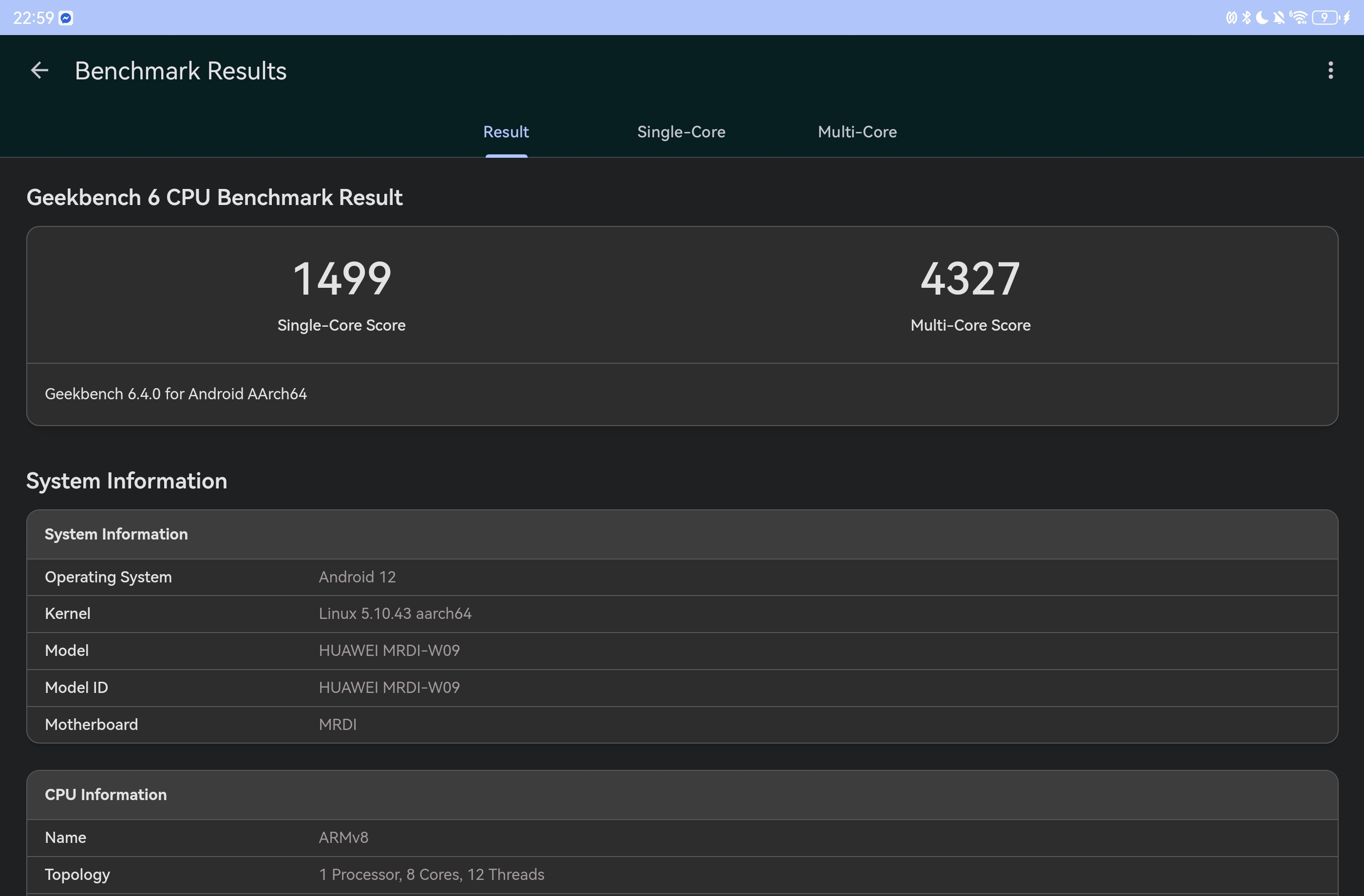Switch to the Multi-Core tab

click(x=857, y=132)
